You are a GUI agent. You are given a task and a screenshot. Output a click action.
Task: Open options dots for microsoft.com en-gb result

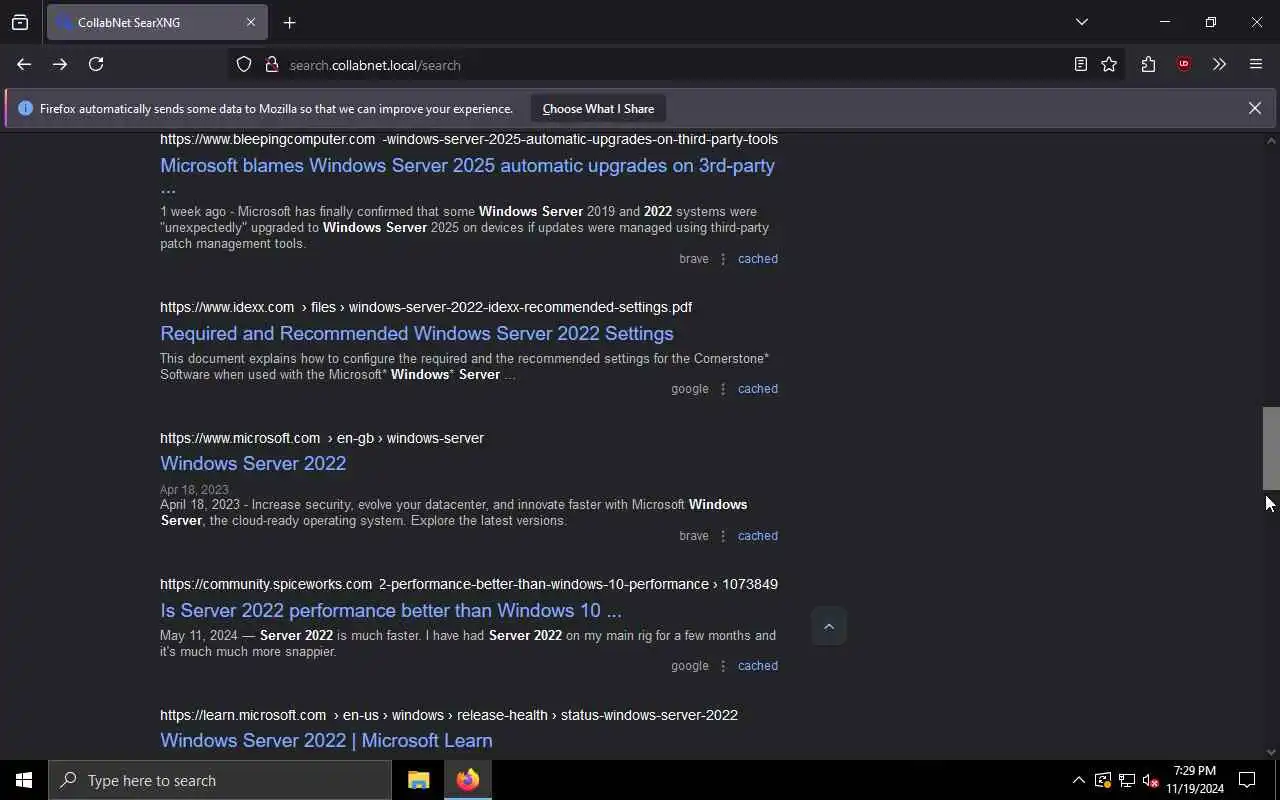(x=723, y=536)
